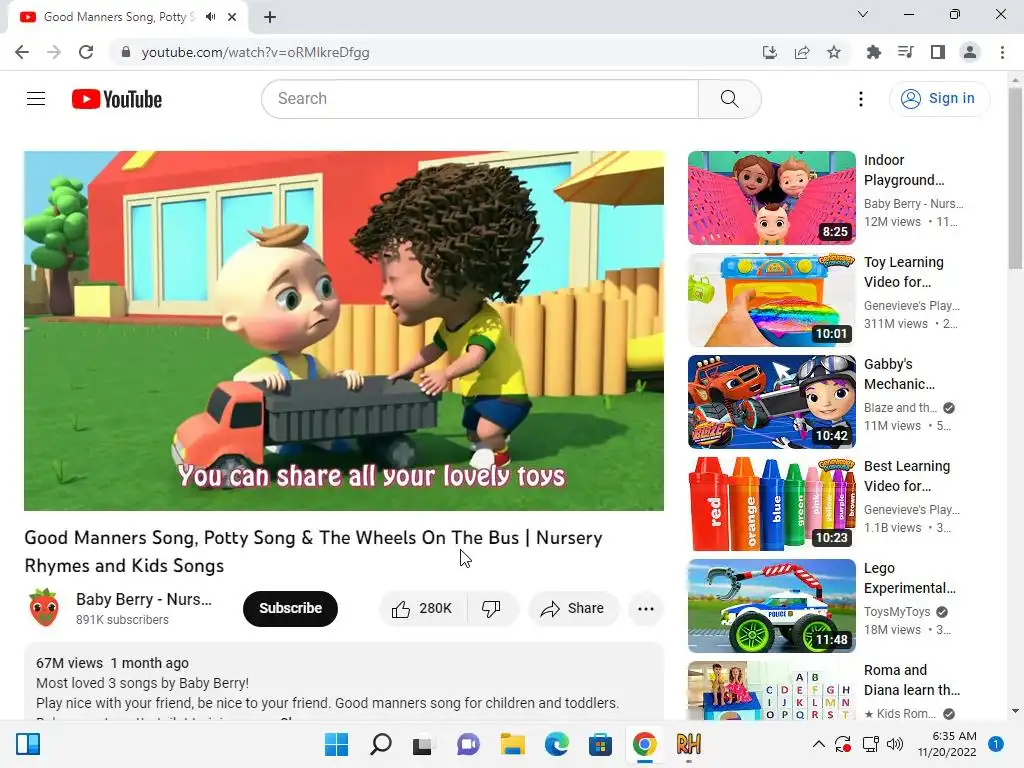Open File Explorer from taskbar
The width and height of the screenshot is (1024, 768).
click(x=513, y=744)
